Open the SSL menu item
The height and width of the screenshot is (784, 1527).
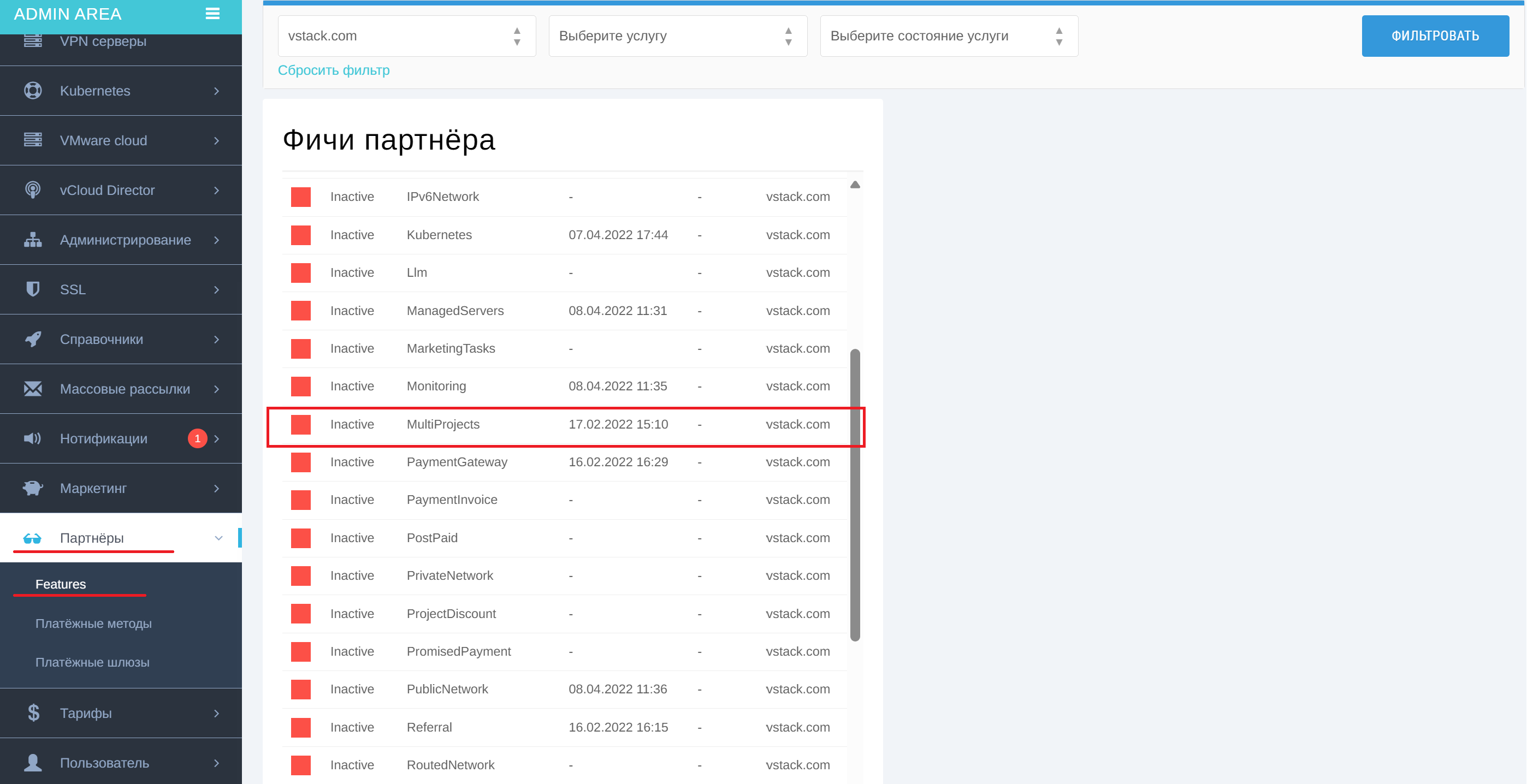click(x=121, y=289)
